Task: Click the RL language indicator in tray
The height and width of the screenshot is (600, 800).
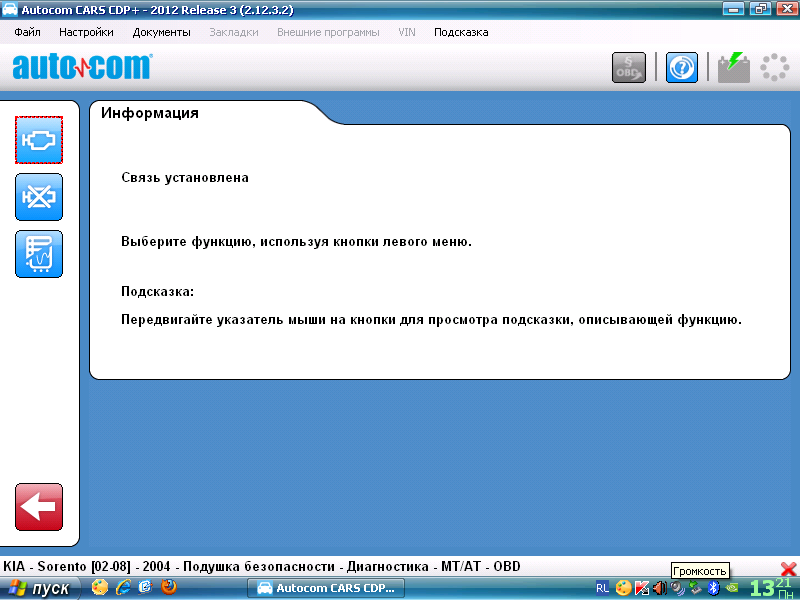Action: click(x=603, y=588)
